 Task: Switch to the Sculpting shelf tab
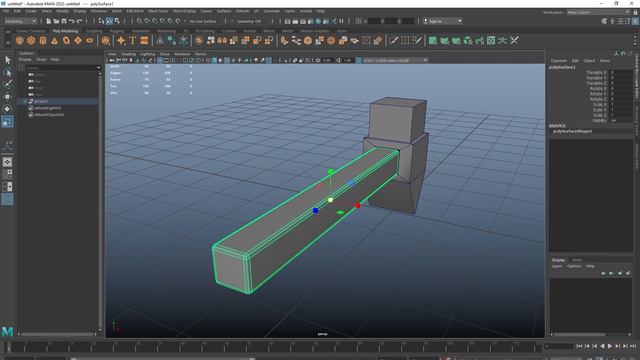tap(94, 31)
